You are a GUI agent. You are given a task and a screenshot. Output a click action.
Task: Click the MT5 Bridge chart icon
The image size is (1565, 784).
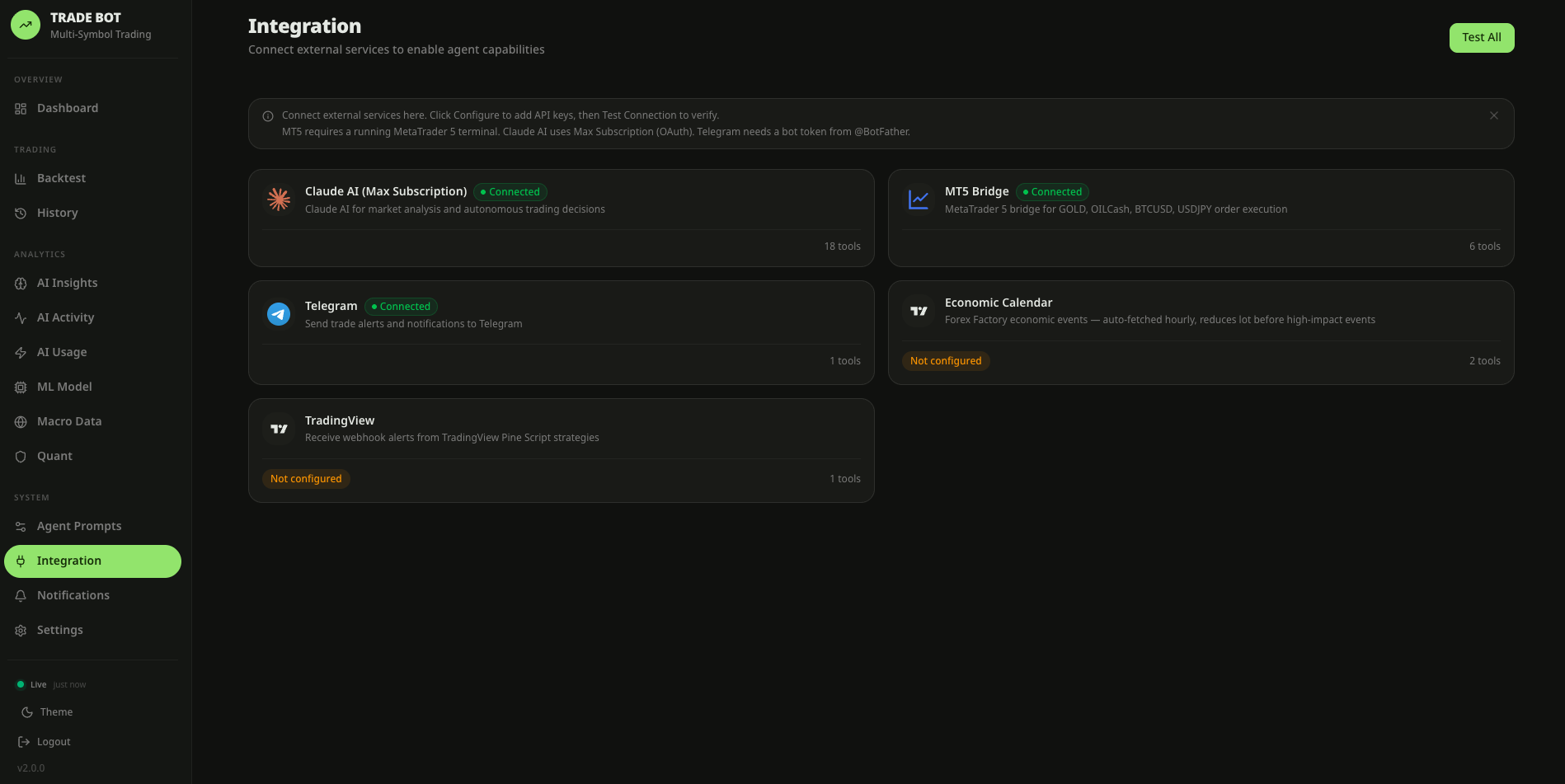[x=919, y=200]
